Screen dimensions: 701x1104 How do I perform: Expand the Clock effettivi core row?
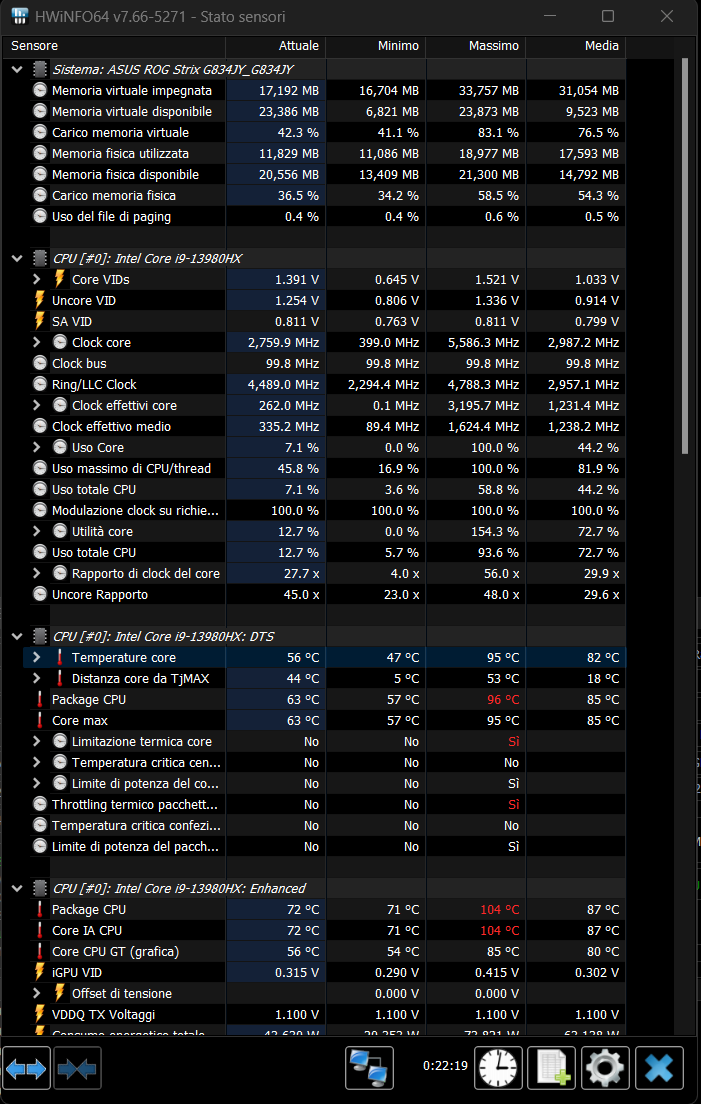37,406
